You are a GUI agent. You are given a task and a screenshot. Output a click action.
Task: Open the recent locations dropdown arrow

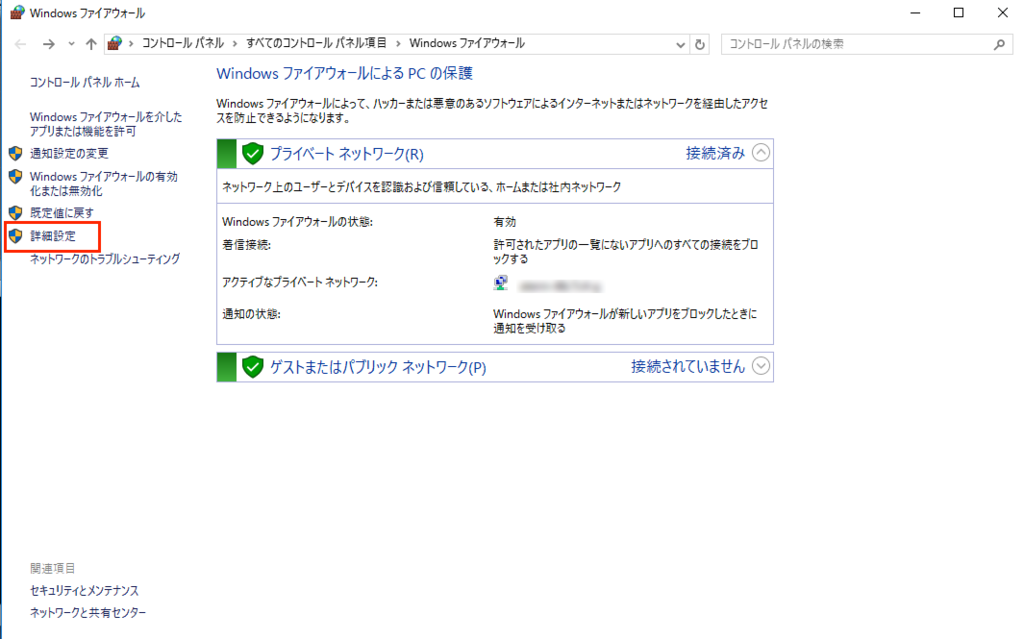pos(71,44)
